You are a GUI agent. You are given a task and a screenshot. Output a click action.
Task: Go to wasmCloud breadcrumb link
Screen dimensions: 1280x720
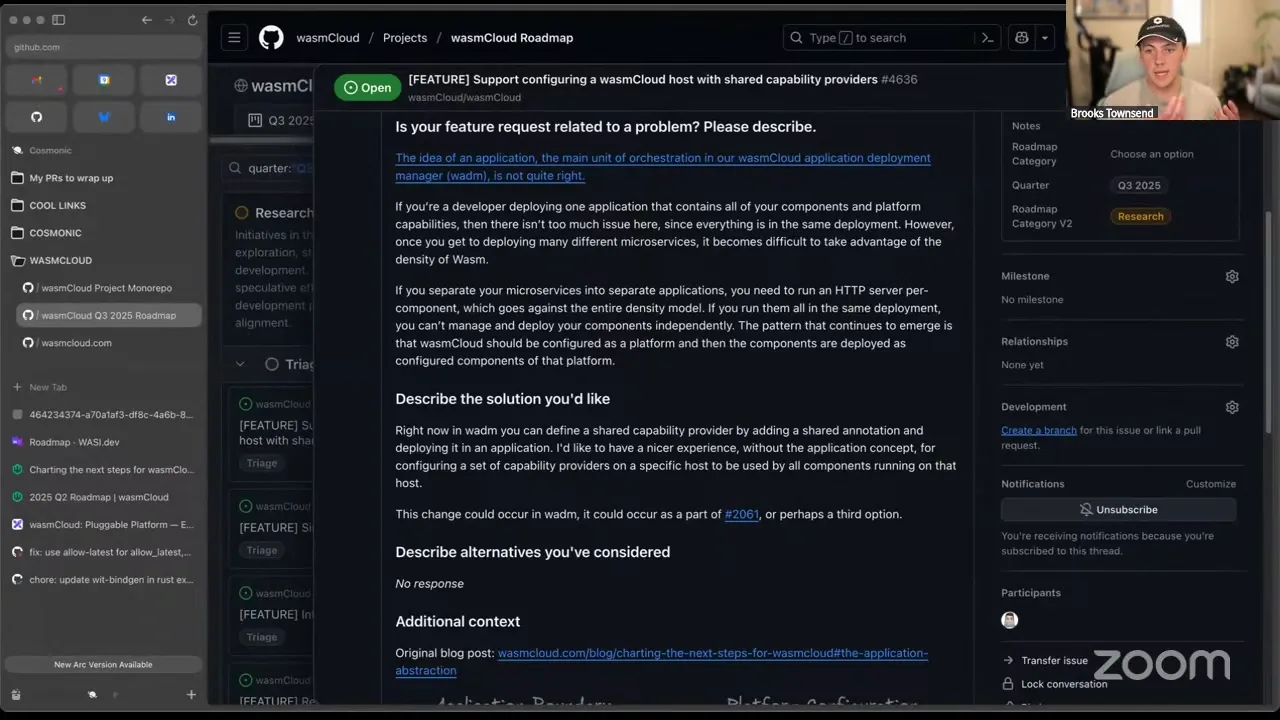(x=328, y=38)
